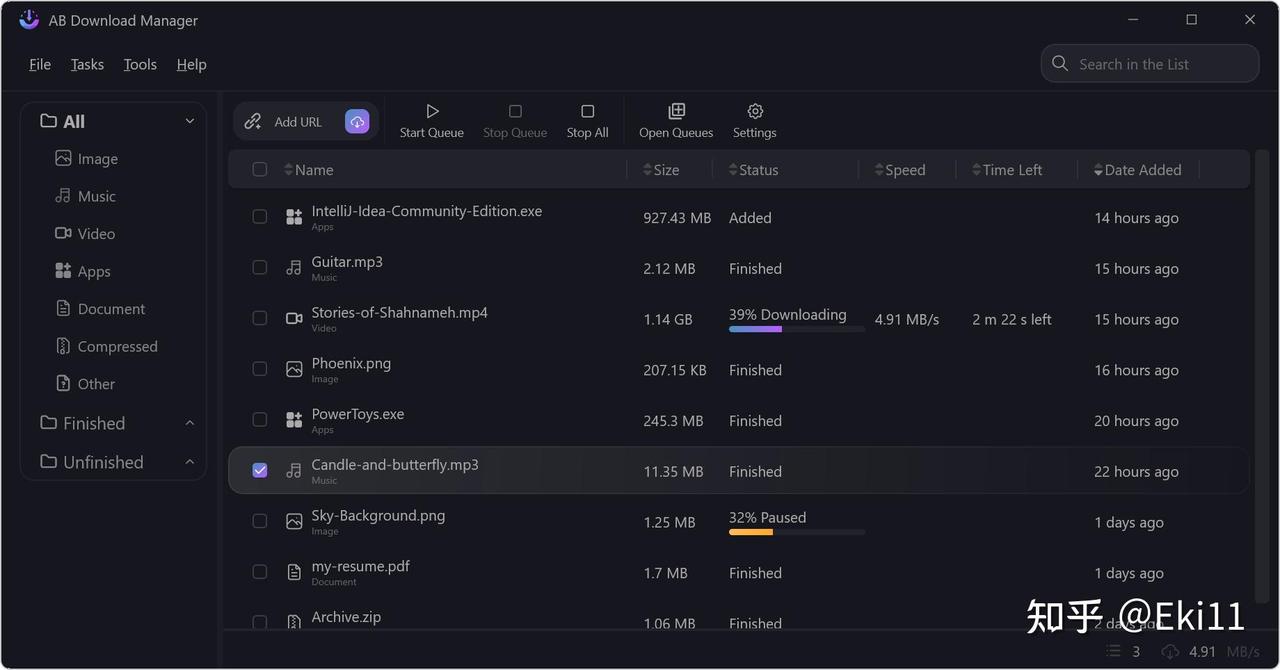
Task: Sort the list by Time Left column
Action: coord(1007,170)
